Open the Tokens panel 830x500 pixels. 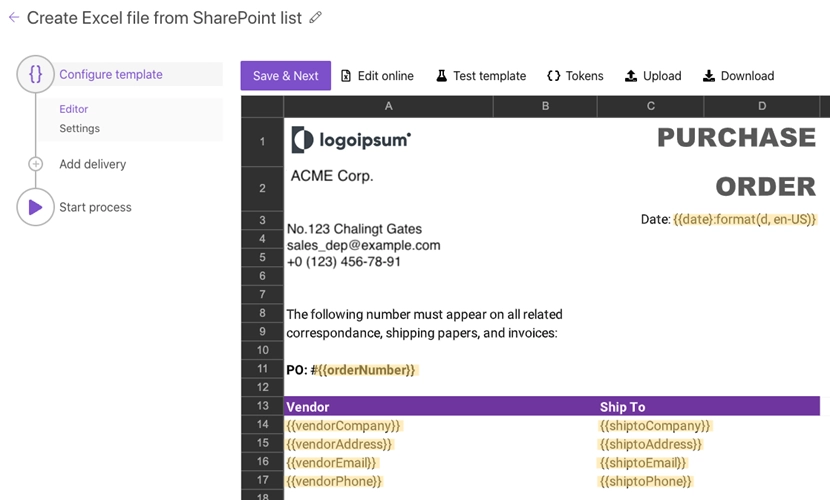(575, 76)
